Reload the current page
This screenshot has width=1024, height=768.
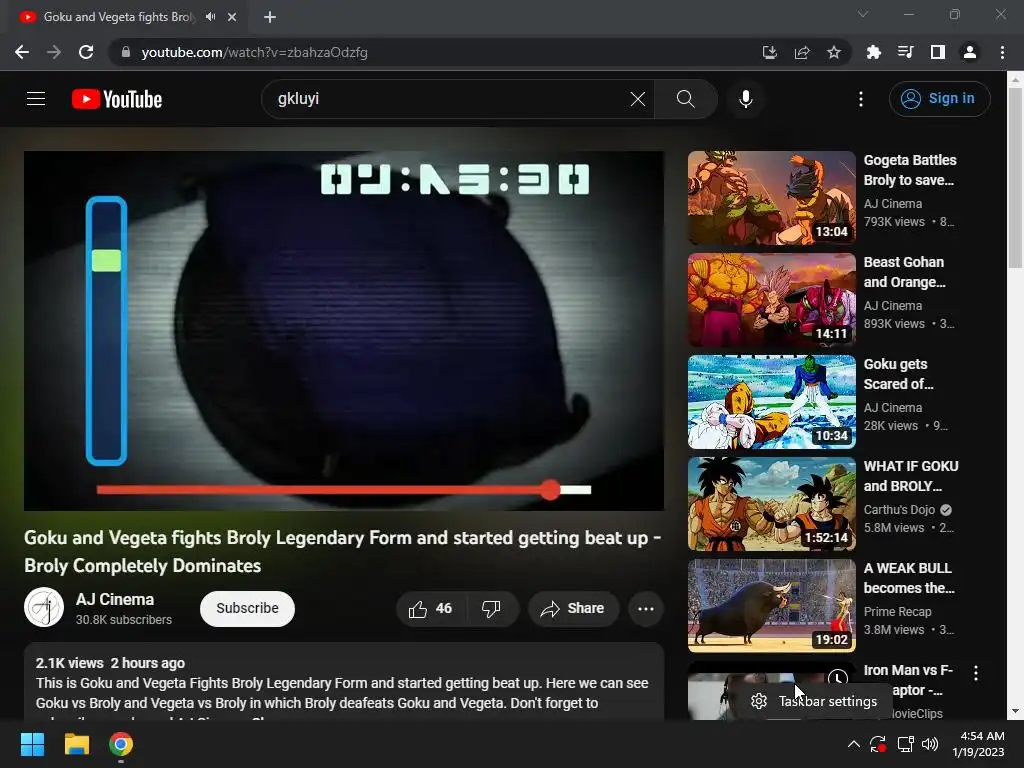(x=86, y=52)
